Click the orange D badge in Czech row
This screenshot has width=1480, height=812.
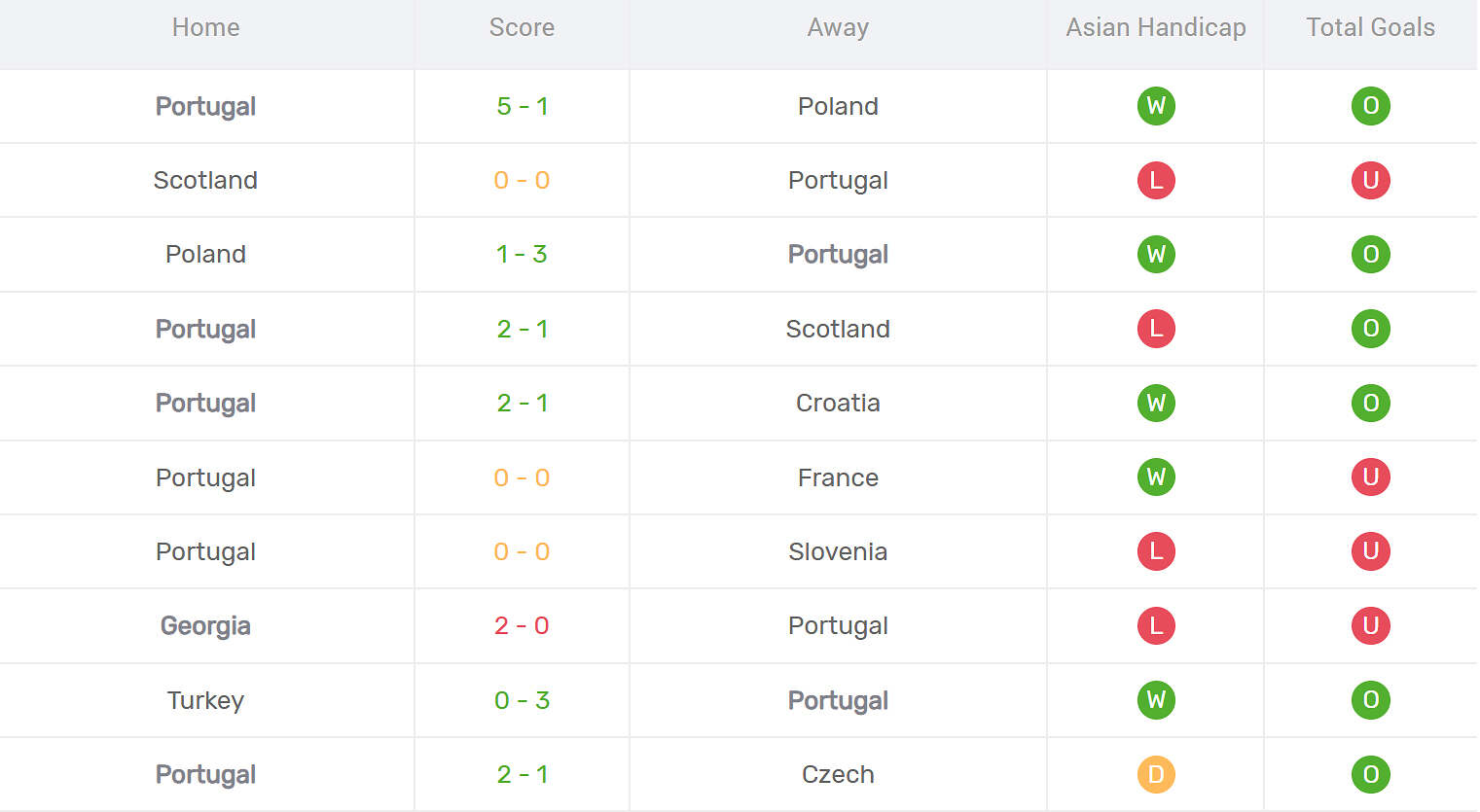pos(1156,774)
